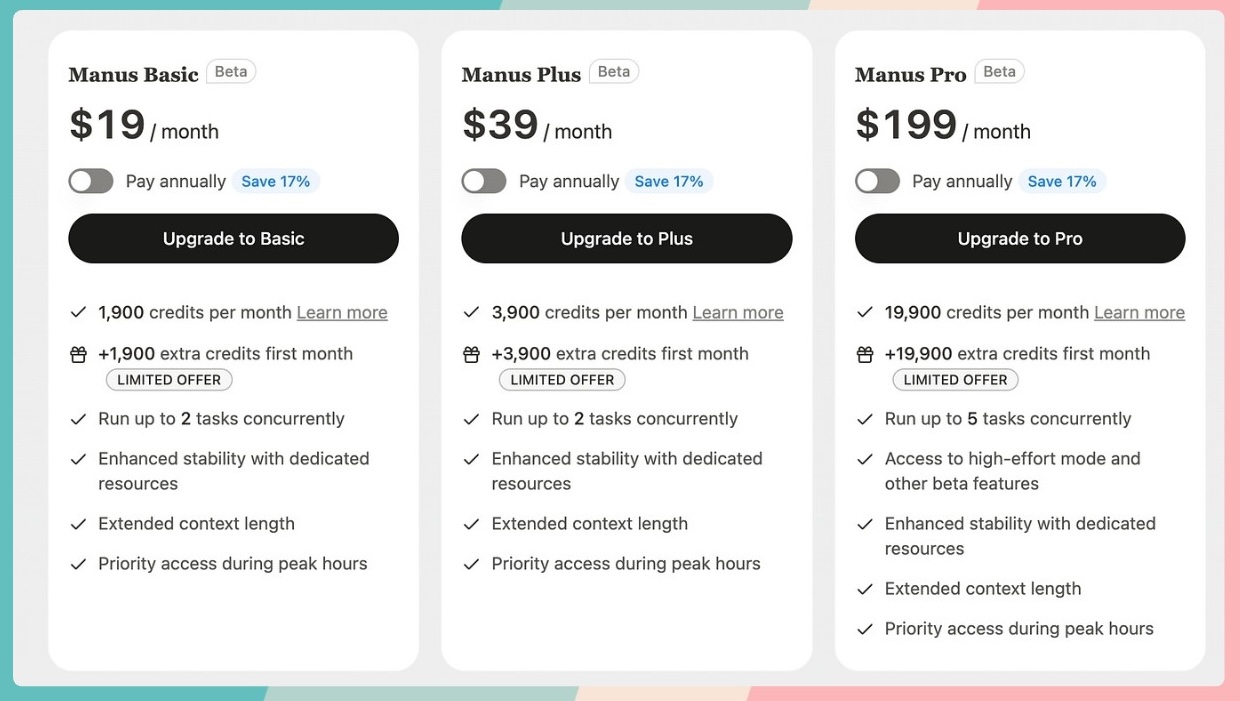Screen dimensions: 1240x701
Task: Click checkmark next to high-effort mode access
Action: click(865, 459)
